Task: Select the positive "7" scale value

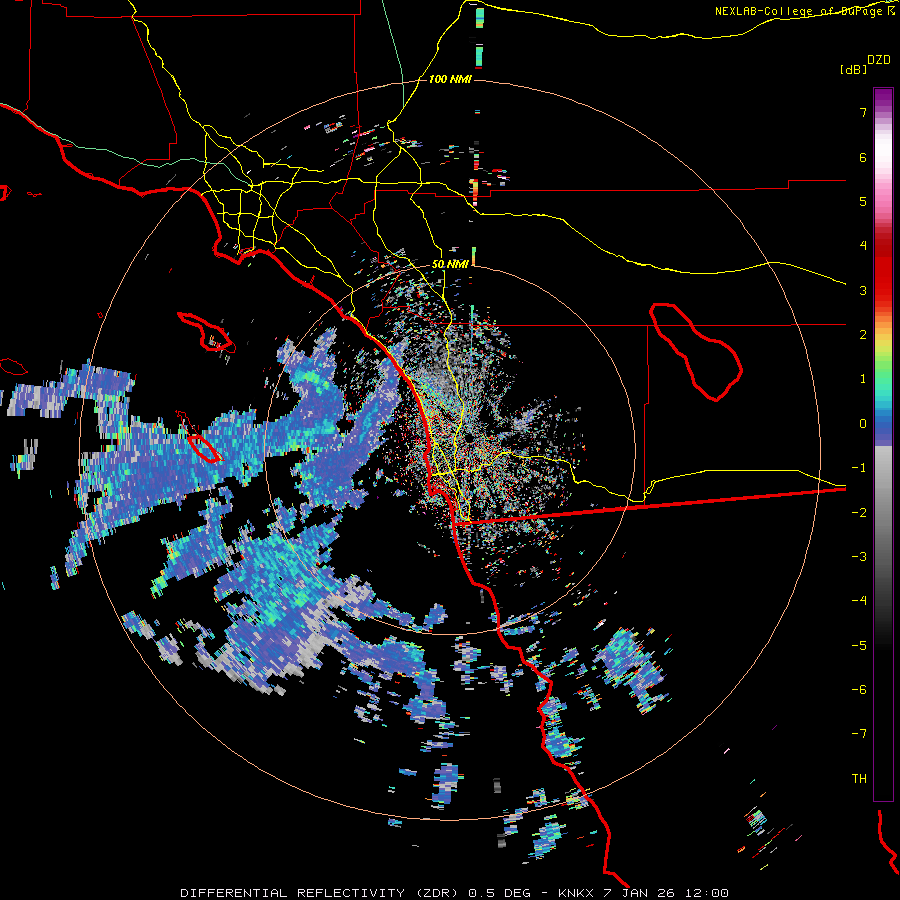Action: [x=863, y=112]
